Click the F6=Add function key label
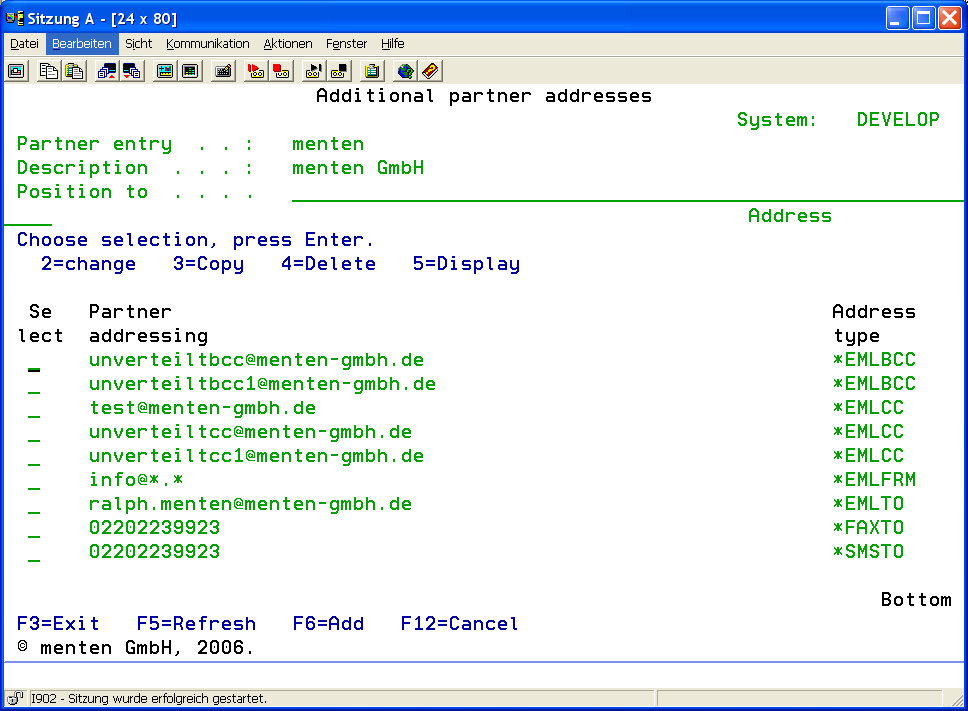 coord(328,624)
